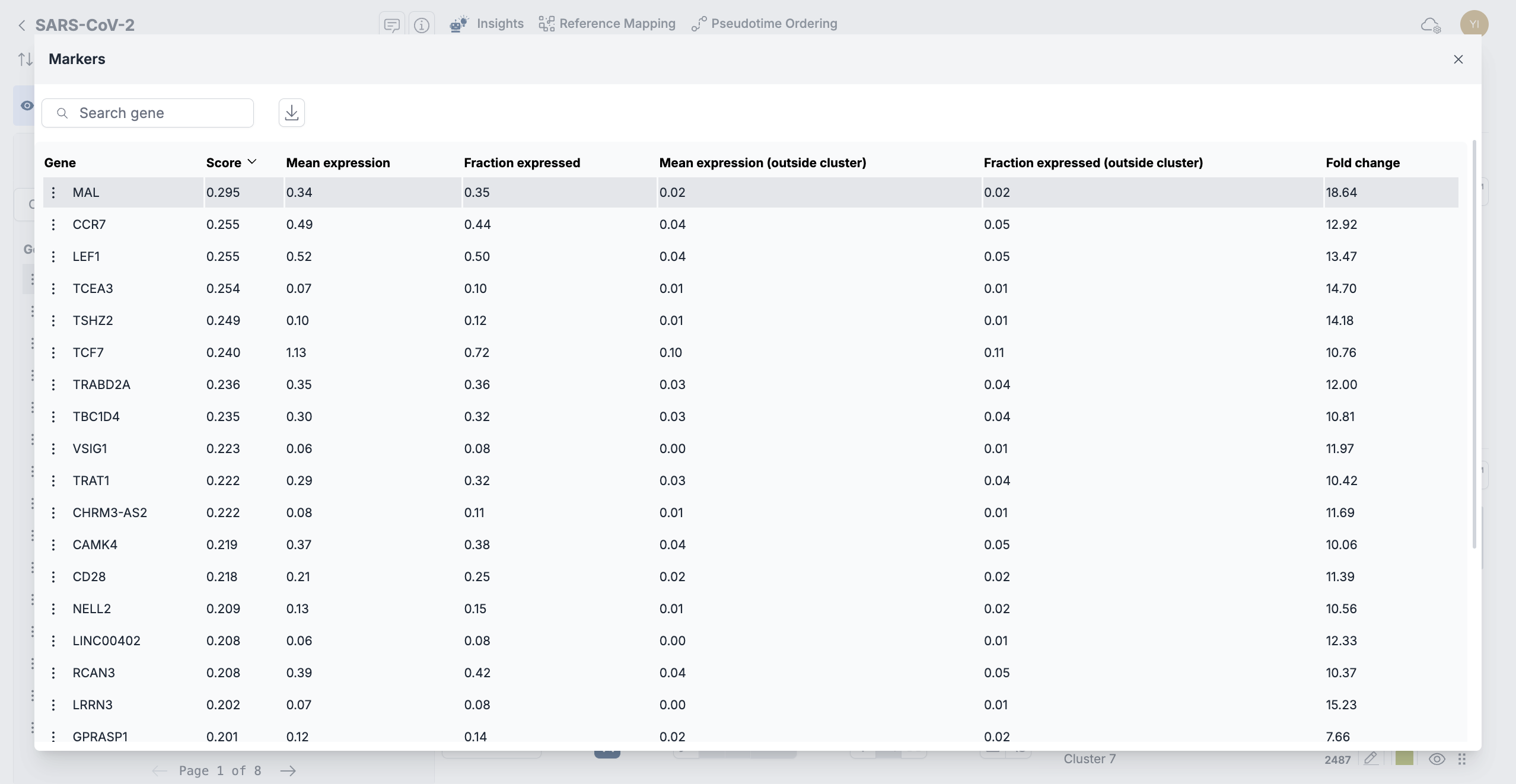Click the Cluster 7 color swatch
Image resolution: width=1516 pixels, height=784 pixels.
pos(1404,758)
